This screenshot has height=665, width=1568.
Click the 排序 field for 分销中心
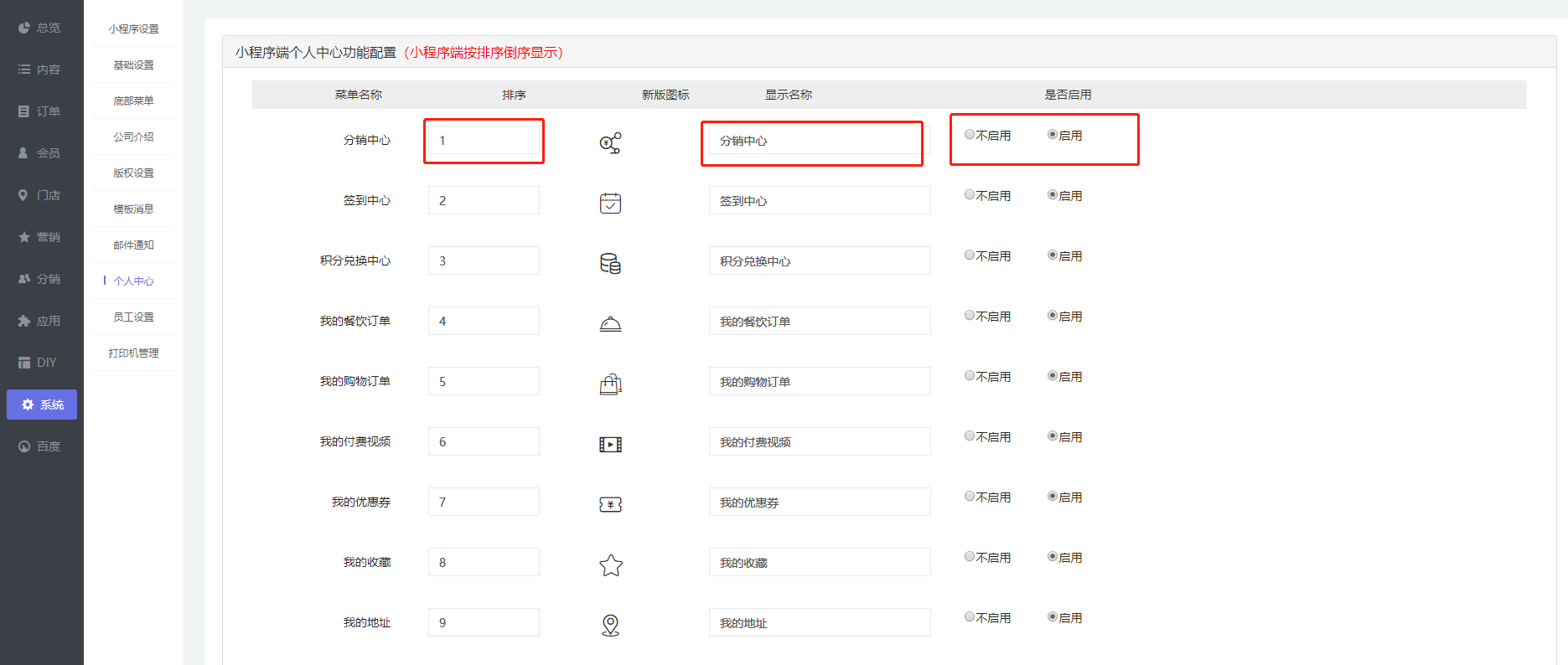click(x=484, y=140)
